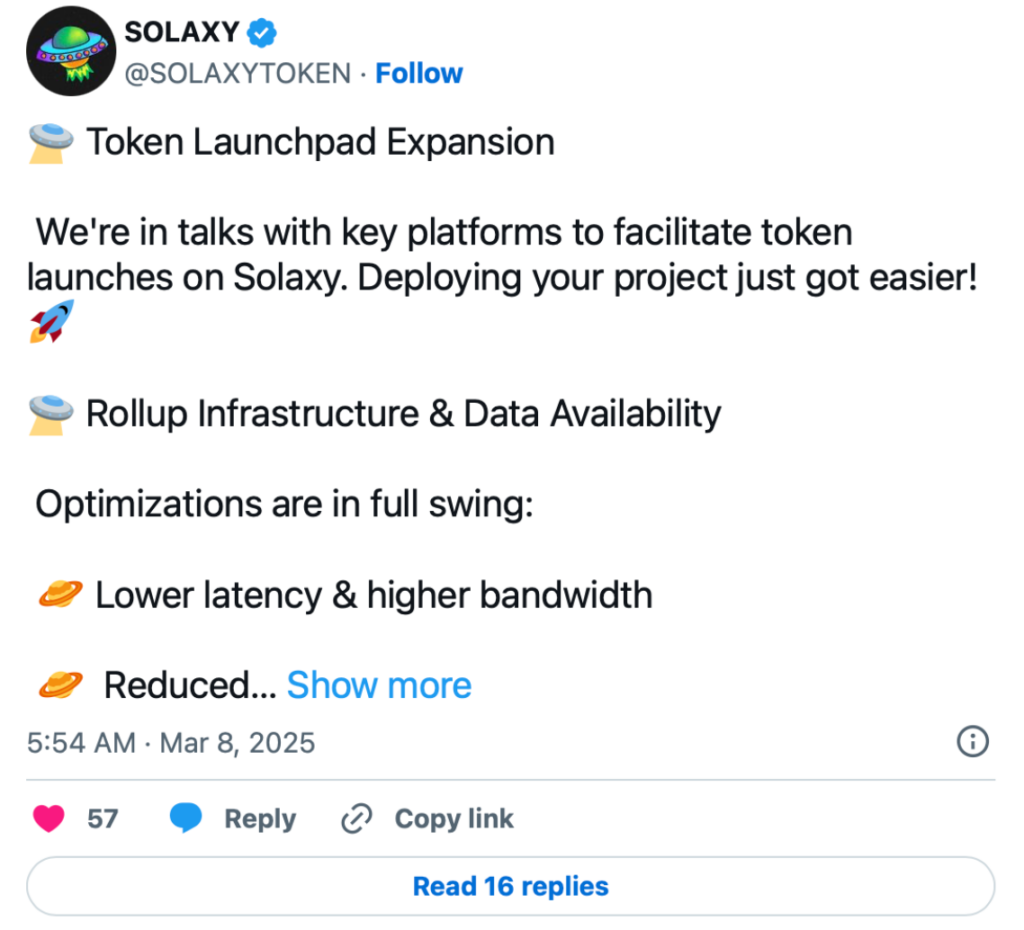Screen dimensions: 1024x930
Task: Open Read 16 replies
Action: coord(511,886)
